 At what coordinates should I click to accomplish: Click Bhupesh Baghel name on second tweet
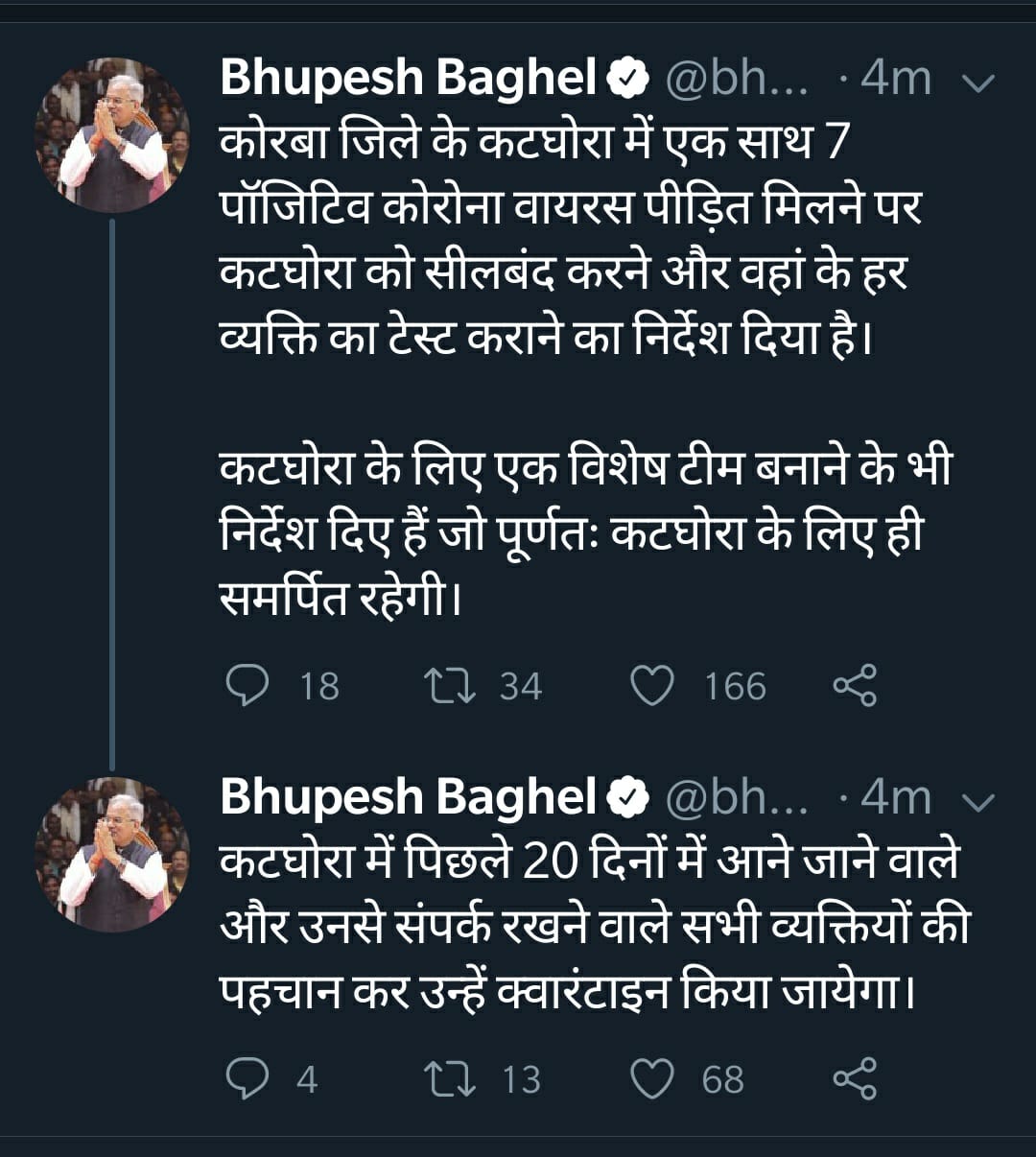[x=410, y=797]
